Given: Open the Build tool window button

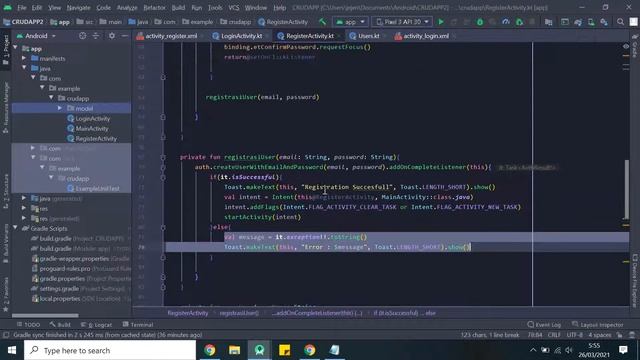Looking at the screenshot, I should click(60, 324).
